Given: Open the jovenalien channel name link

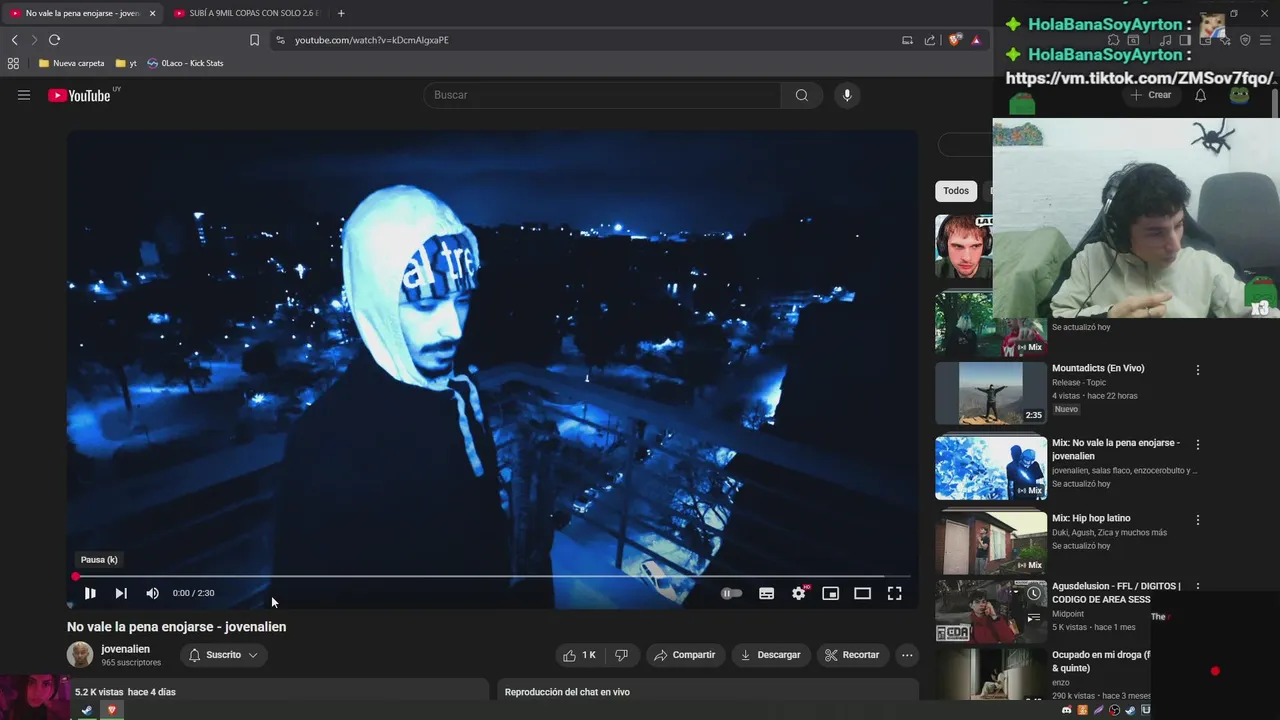Looking at the screenshot, I should (x=125, y=649).
